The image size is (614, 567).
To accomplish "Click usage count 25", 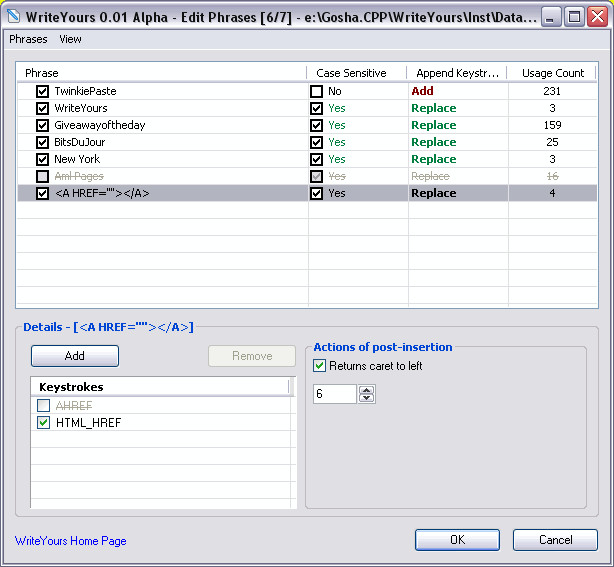I will 552,142.
